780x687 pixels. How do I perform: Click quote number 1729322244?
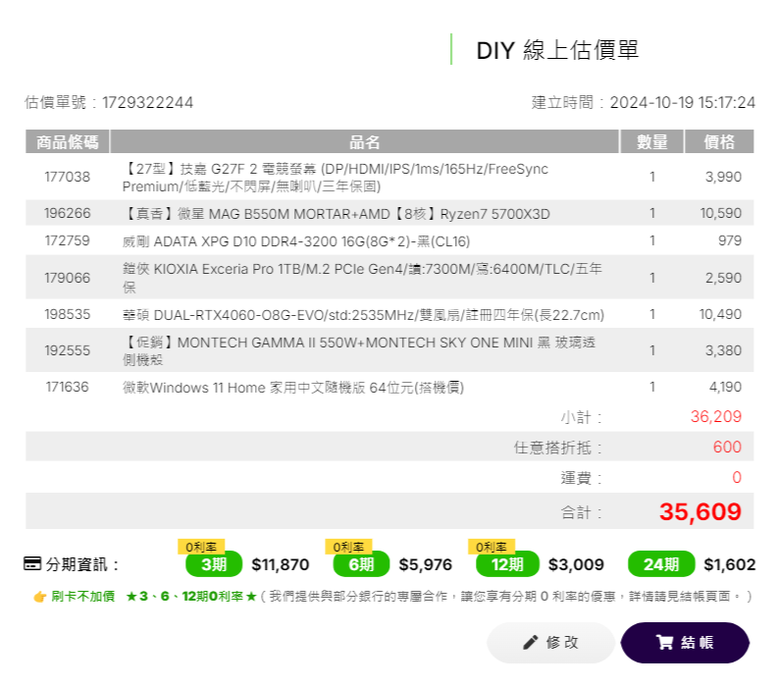[148, 102]
